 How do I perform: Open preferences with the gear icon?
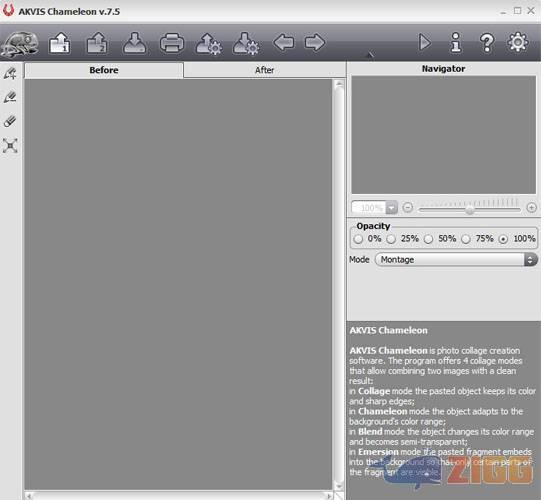[518, 42]
